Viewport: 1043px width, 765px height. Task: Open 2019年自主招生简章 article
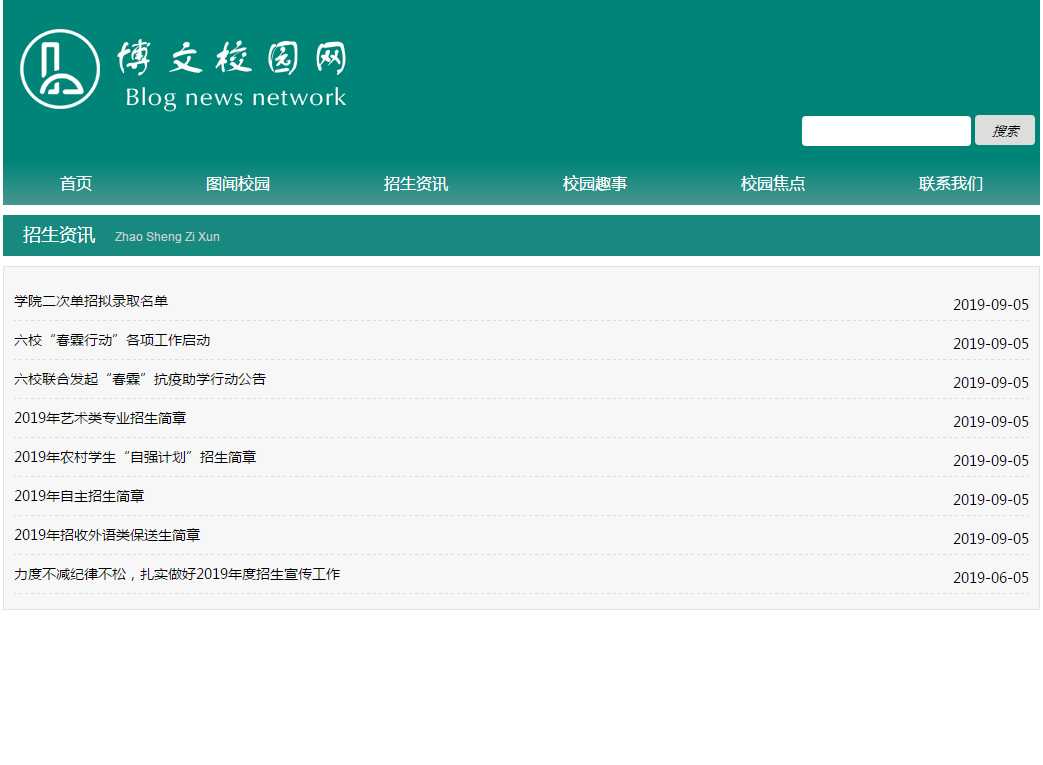(x=79, y=497)
